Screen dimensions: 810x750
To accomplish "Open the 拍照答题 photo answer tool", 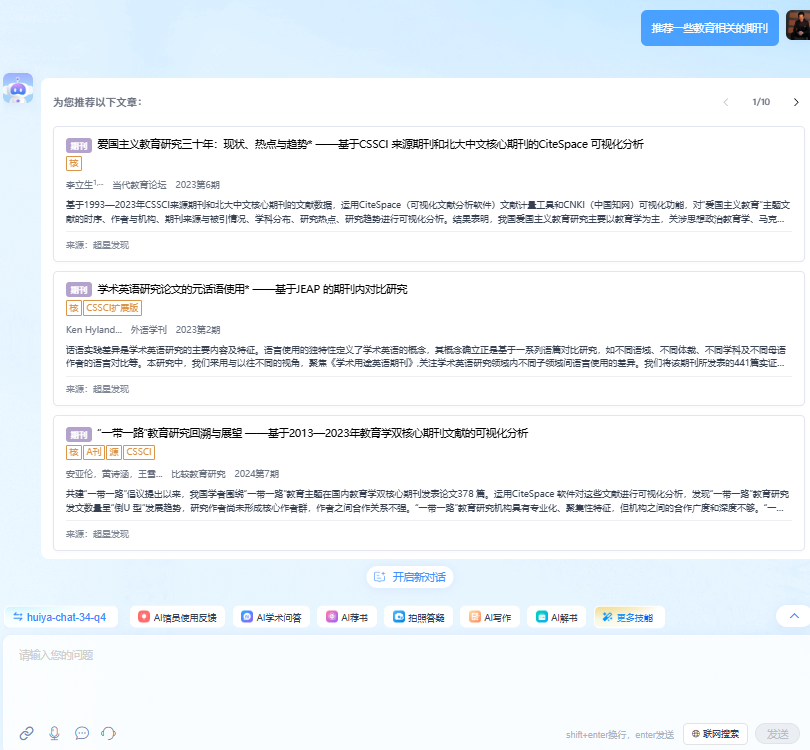I will point(419,618).
